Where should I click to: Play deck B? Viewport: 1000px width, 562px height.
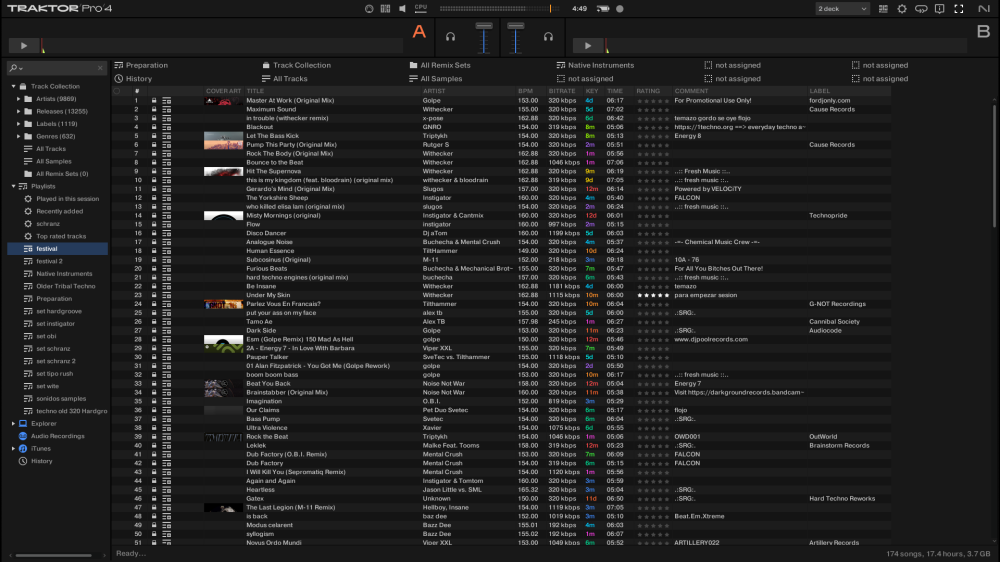(x=587, y=46)
